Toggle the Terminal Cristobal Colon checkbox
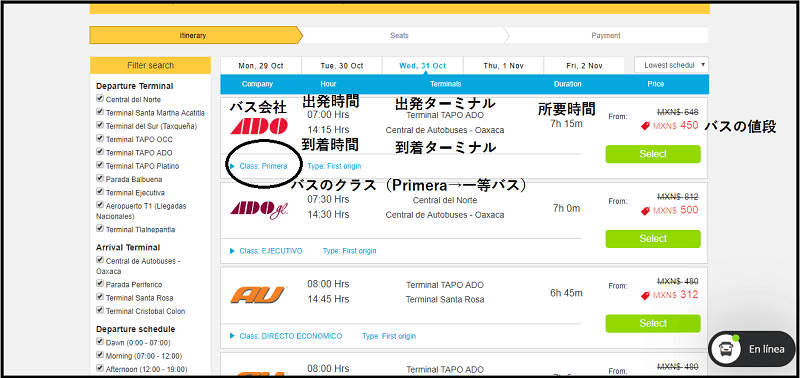Viewport: 800px width, 378px height. [100, 311]
